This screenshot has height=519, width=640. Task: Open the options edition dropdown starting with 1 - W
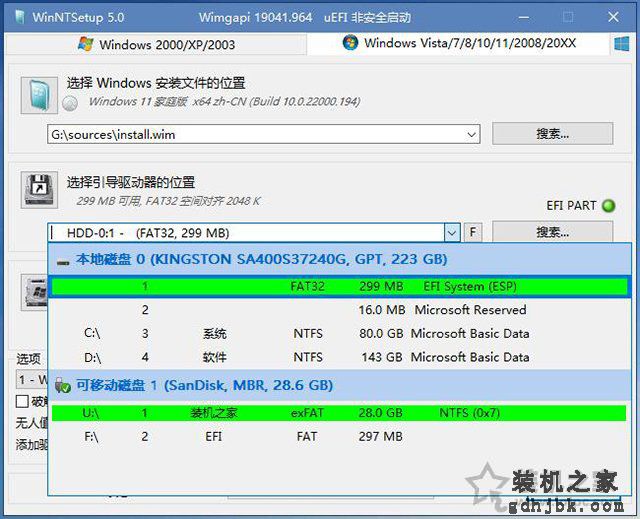pyautogui.click(x=32, y=380)
